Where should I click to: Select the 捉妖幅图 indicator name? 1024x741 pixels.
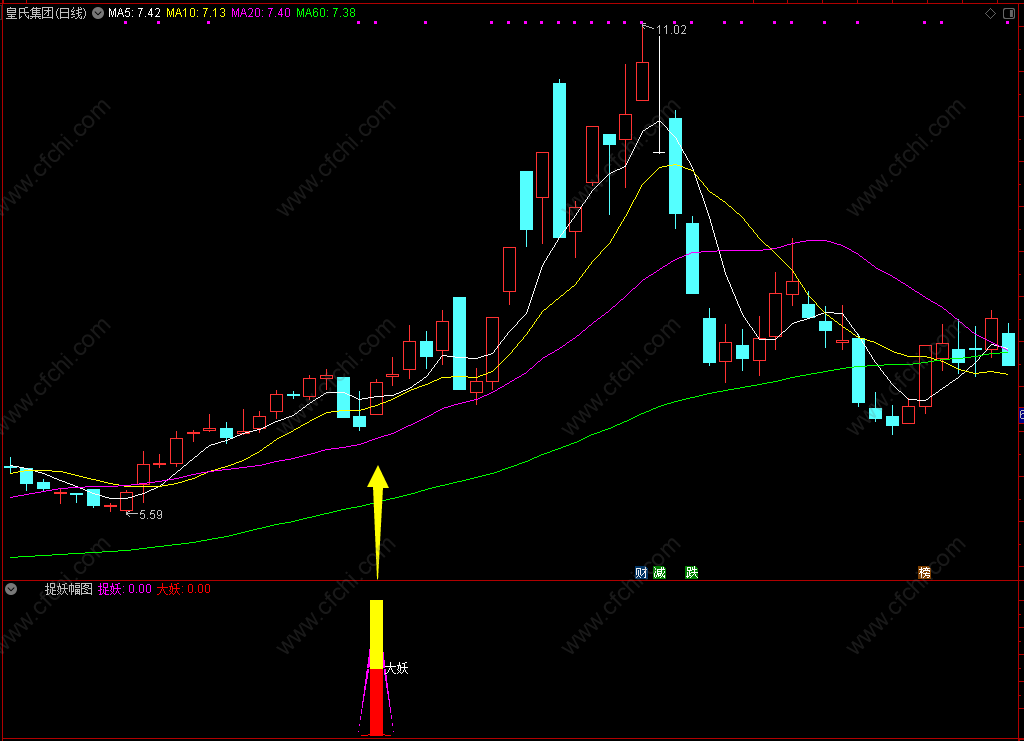coord(69,589)
